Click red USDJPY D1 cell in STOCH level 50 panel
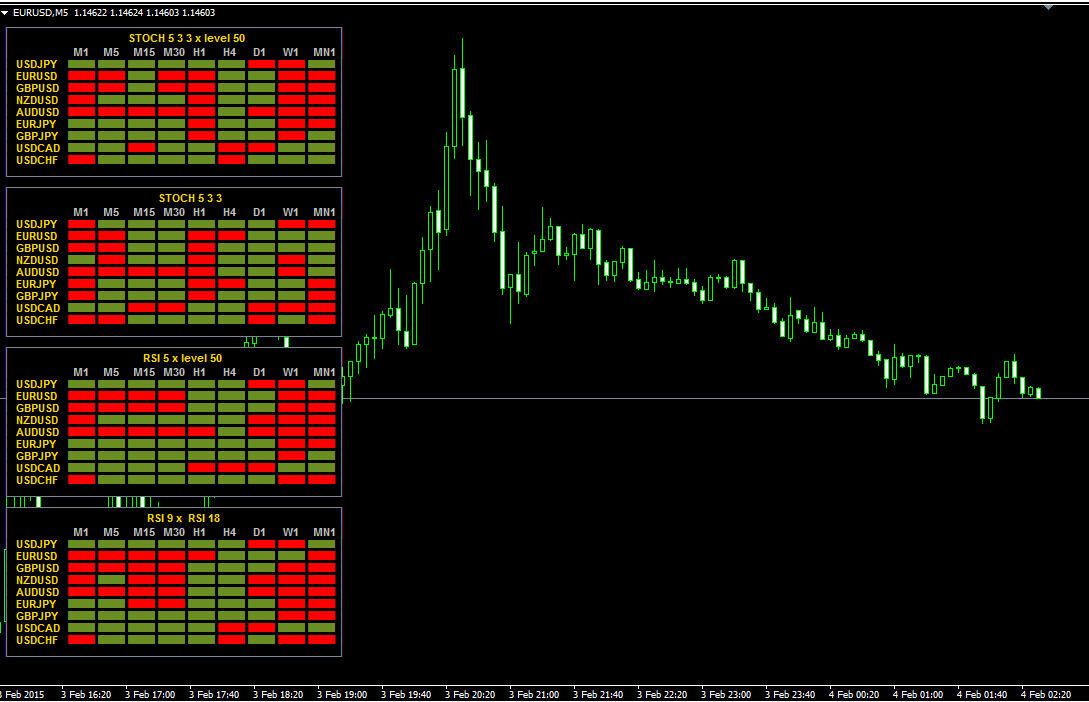This screenshot has height=702, width=1089. (x=261, y=64)
